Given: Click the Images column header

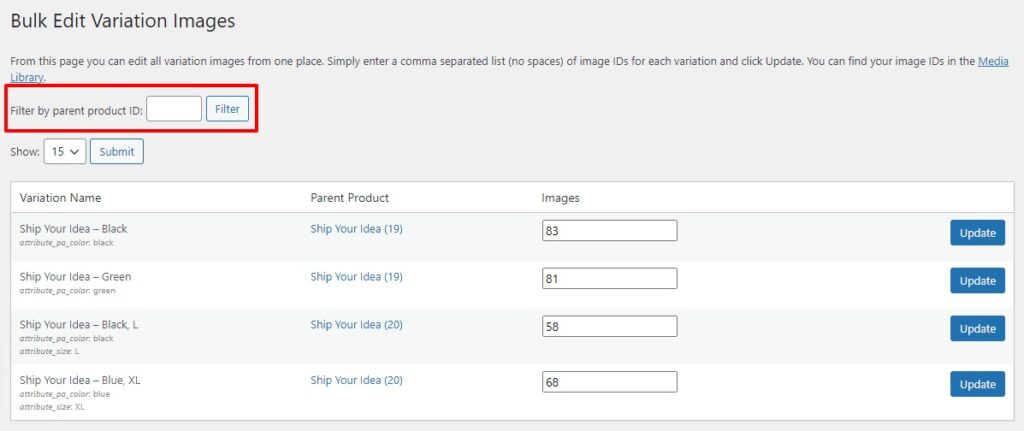Looking at the screenshot, I should tap(560, 198).
